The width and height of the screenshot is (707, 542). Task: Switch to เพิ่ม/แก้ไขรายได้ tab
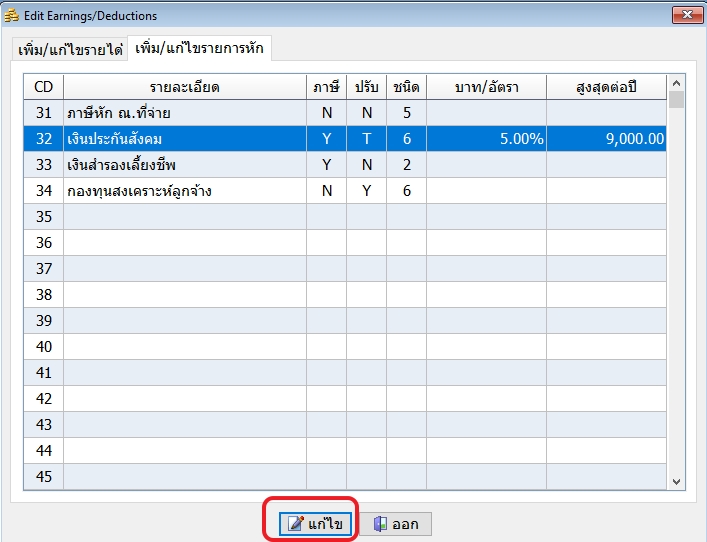point(70,50)
